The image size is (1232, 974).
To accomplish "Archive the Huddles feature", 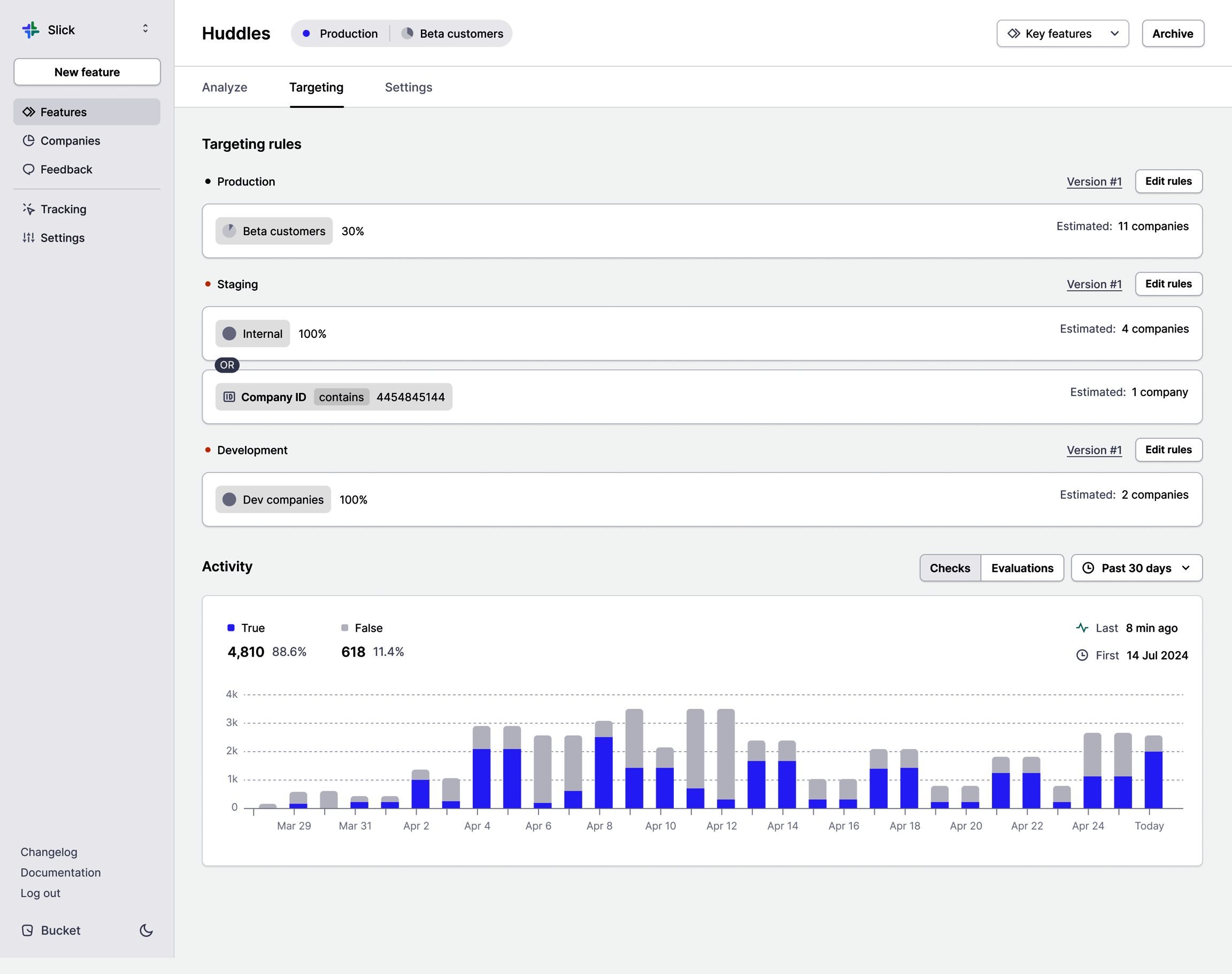I will click(x=1172, y=33).
